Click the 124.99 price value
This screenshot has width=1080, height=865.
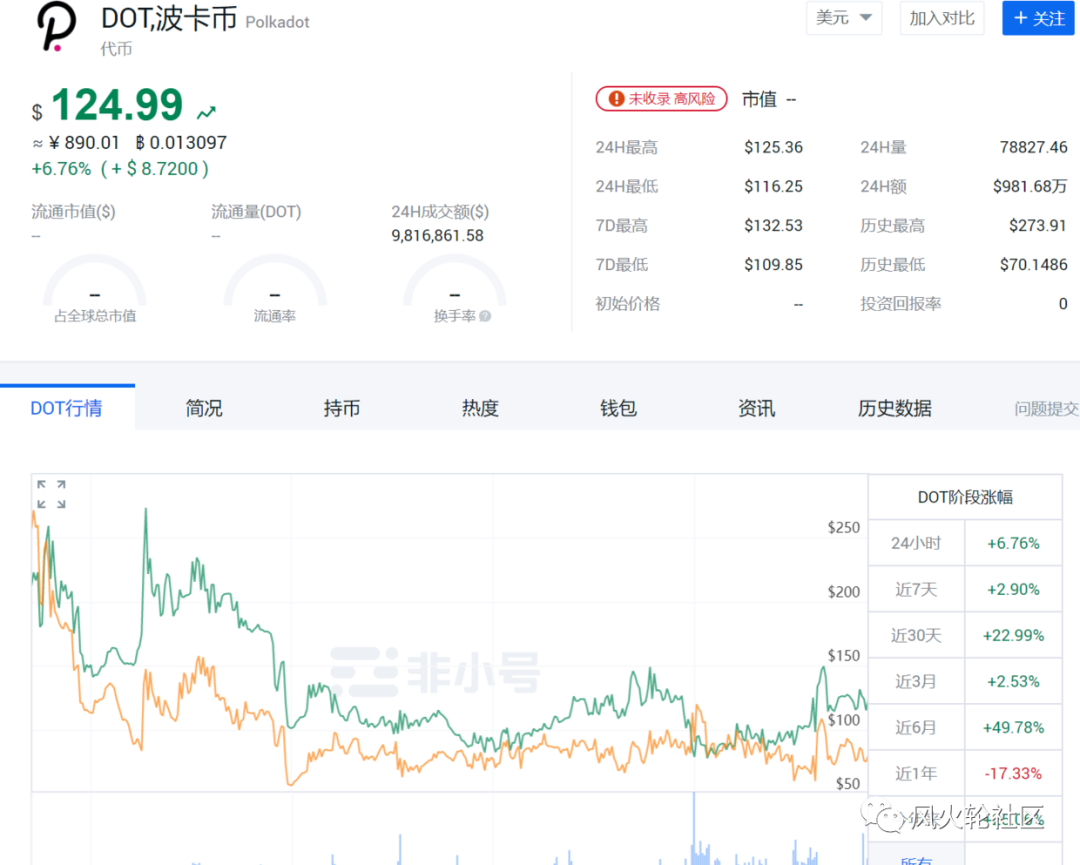coord(117,105)
